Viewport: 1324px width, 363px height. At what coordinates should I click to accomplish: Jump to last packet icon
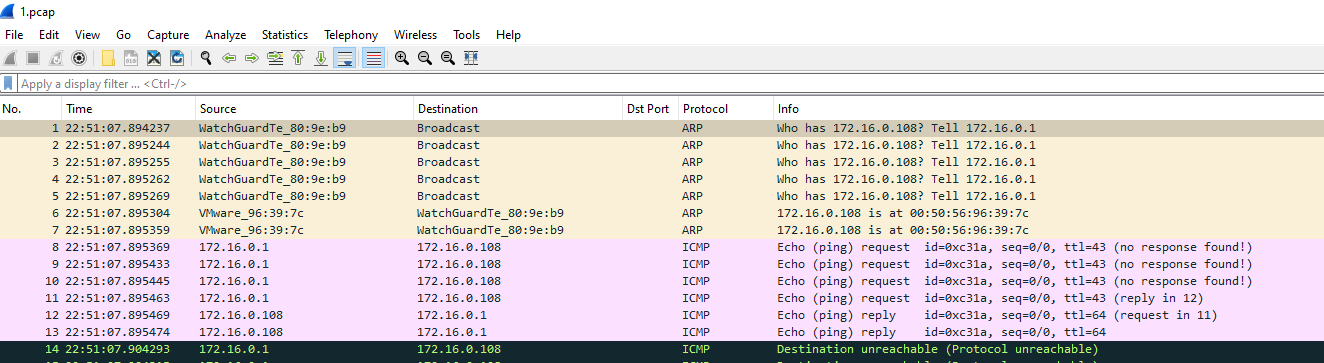pos(321,58)
